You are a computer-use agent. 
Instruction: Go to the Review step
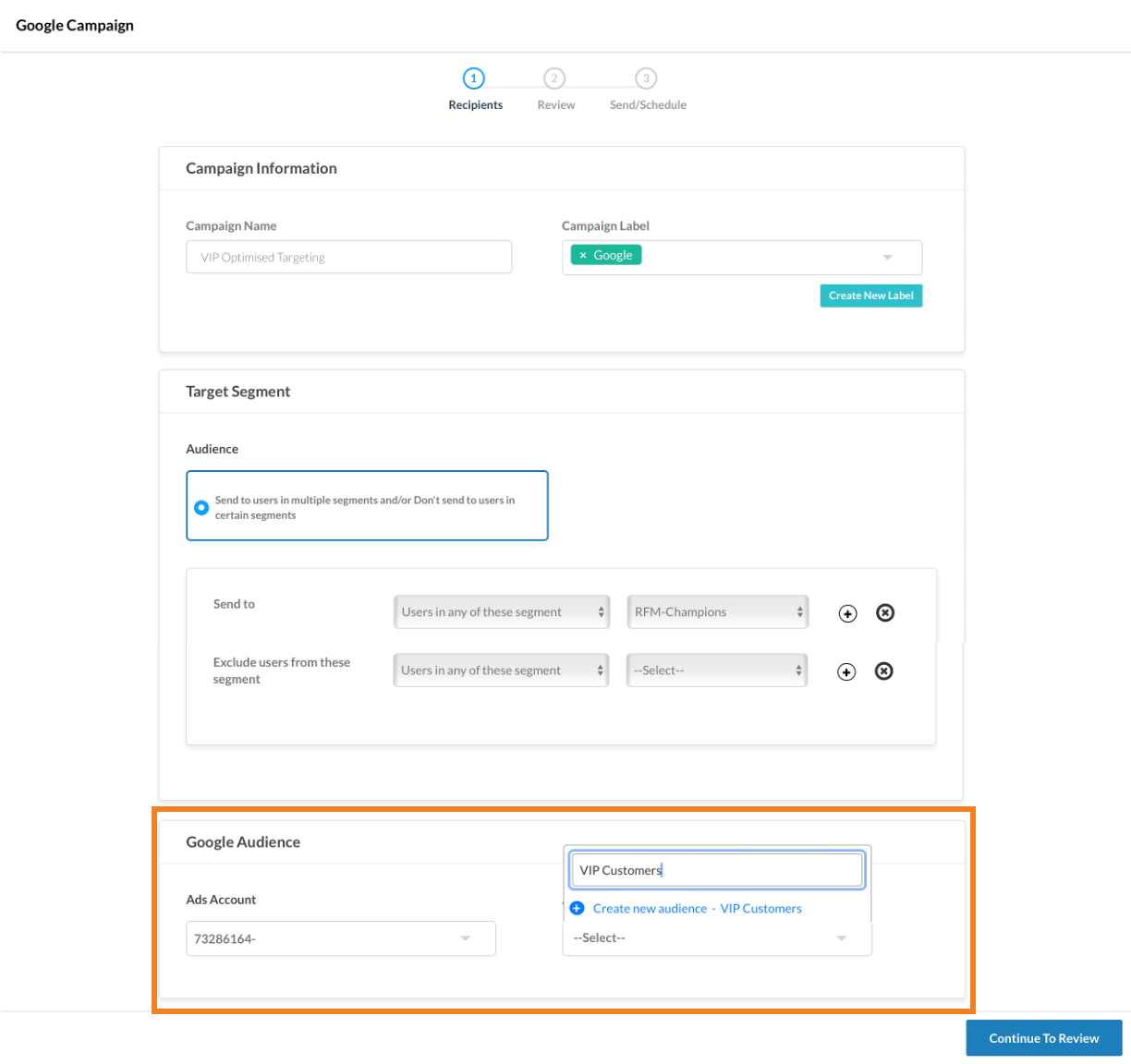[x=555, y=89]
